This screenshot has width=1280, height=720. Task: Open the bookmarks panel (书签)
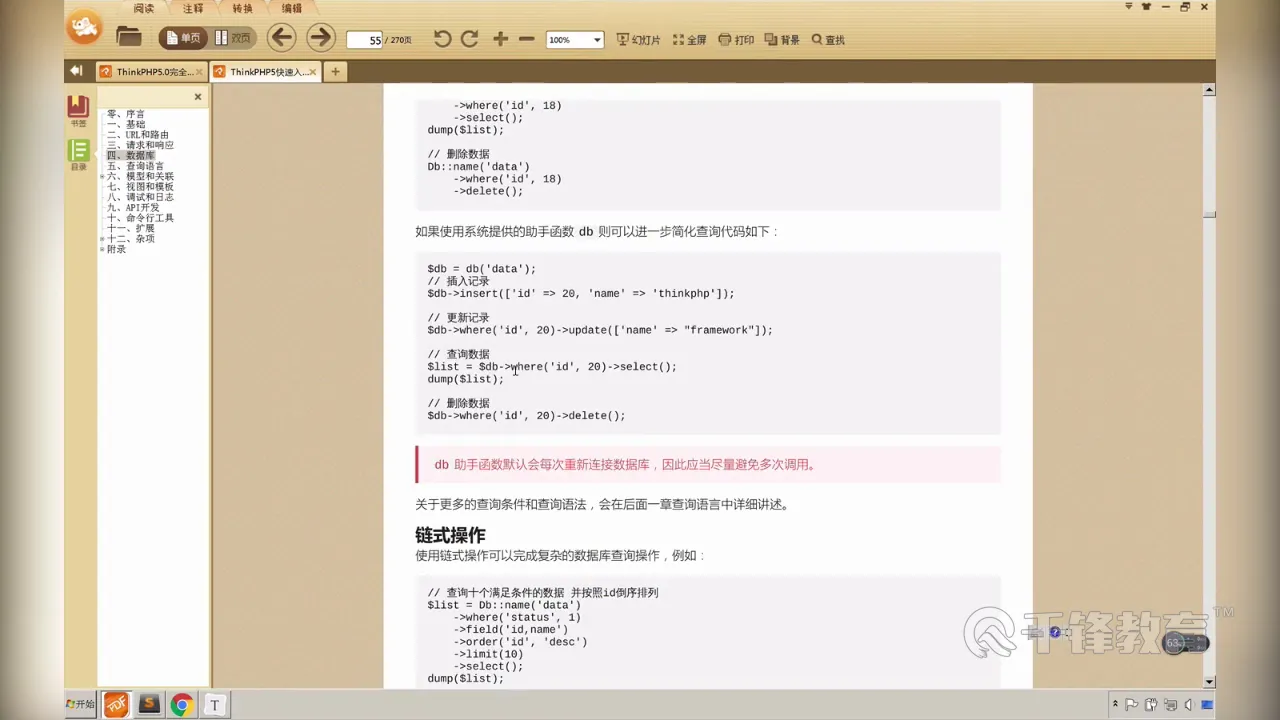(x=78, y=110)
